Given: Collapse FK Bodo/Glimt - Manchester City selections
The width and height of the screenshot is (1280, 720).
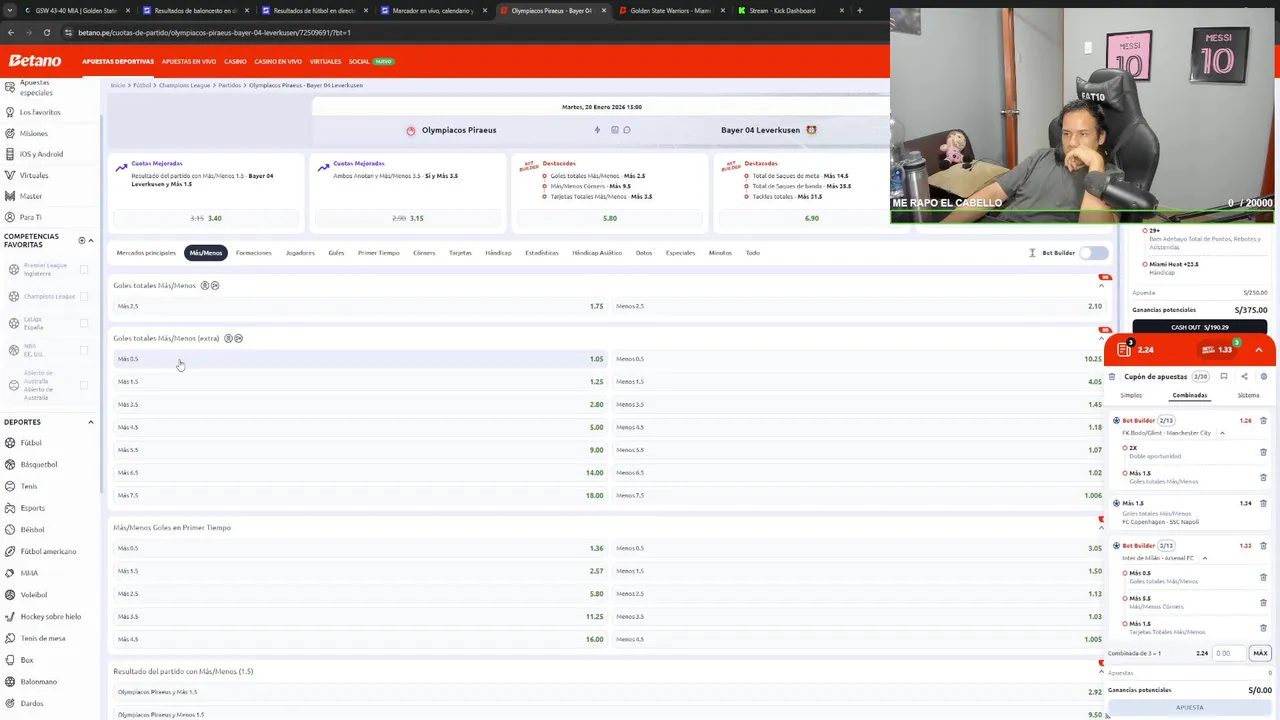Looking at the screenshot, I should 1222,433.
